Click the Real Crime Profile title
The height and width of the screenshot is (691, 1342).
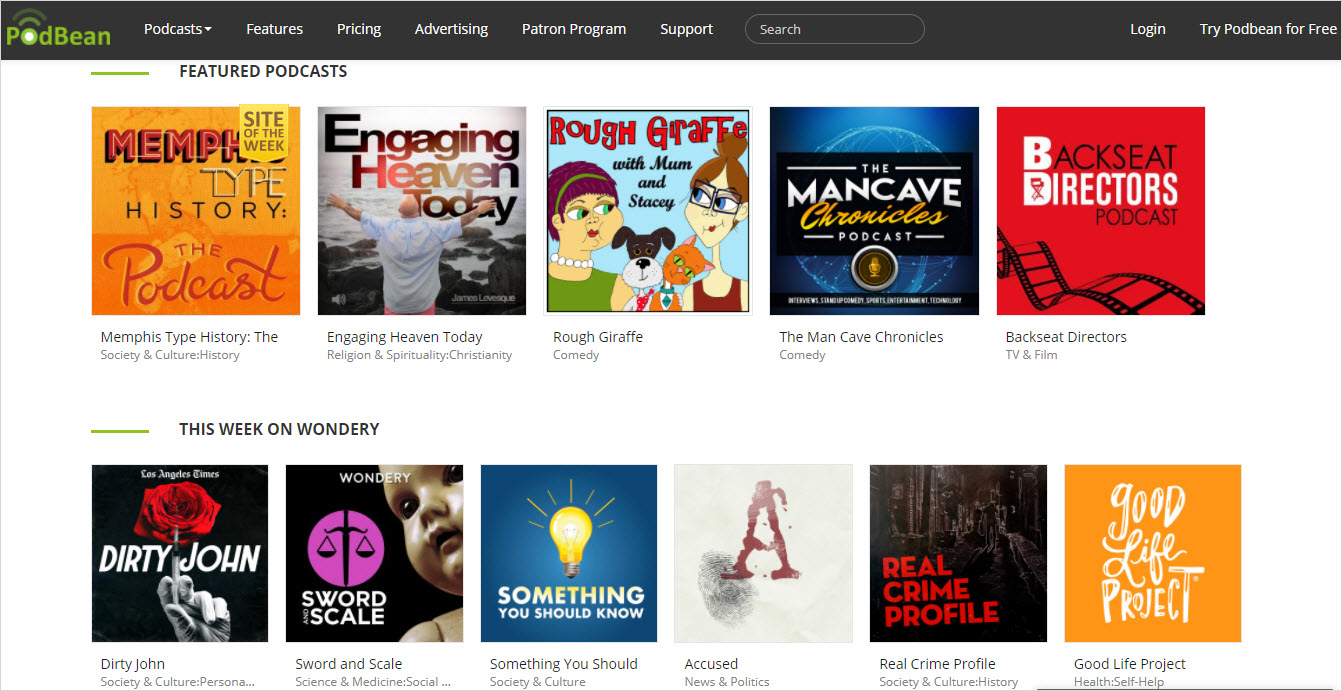(937, 664)
